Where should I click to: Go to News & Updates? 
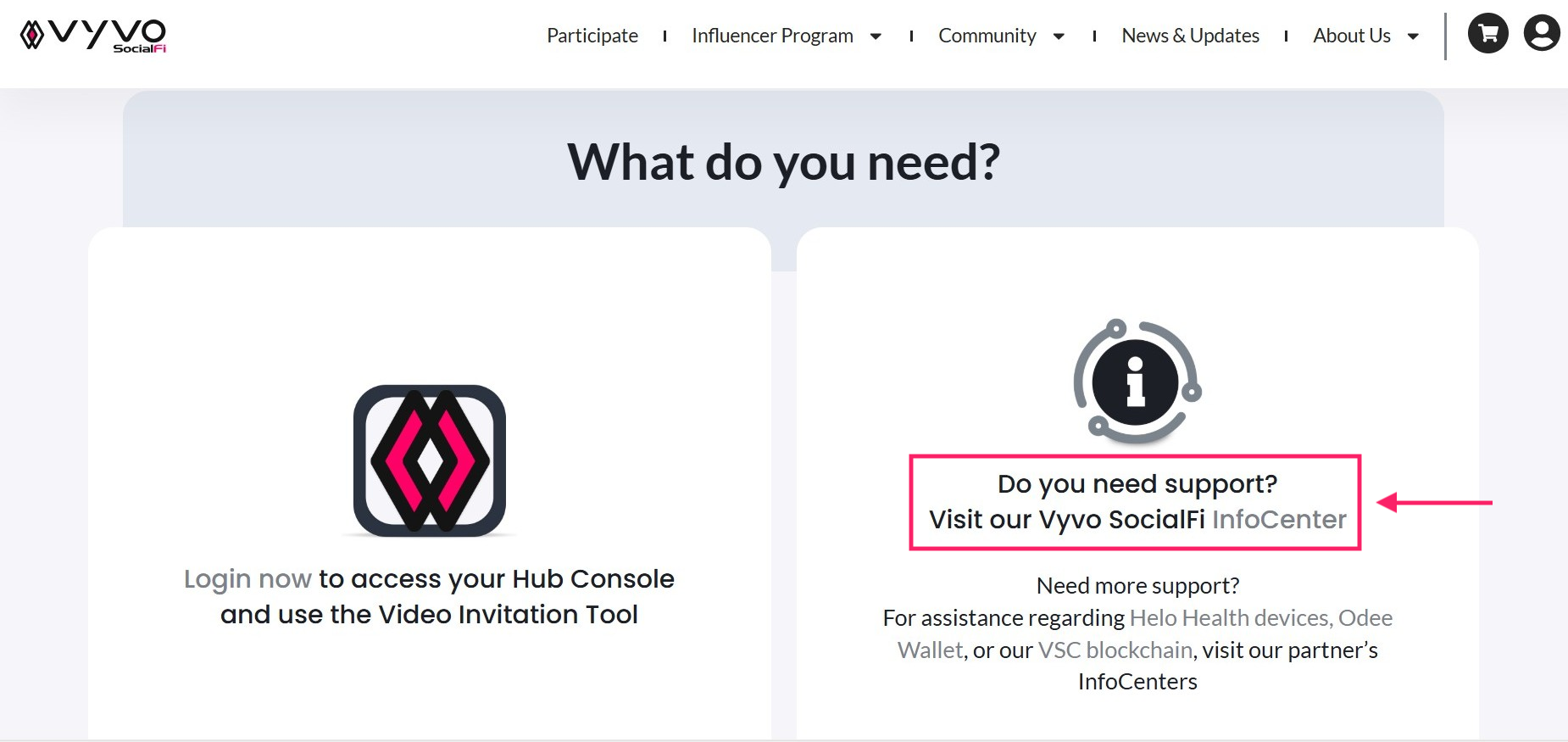[x=1190, y=36]
